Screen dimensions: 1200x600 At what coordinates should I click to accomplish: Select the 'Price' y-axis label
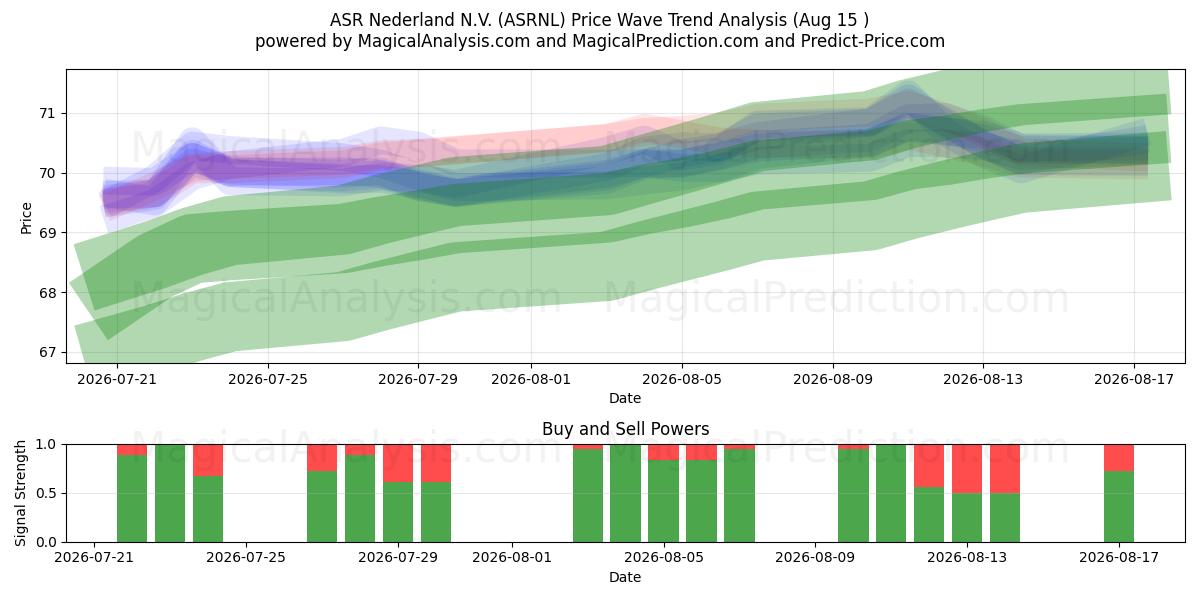tap(26, 218)
